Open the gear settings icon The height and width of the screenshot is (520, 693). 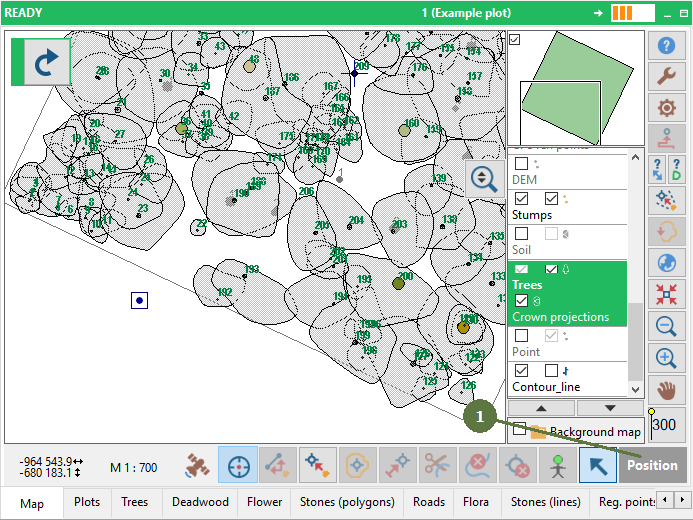click(666, 107)
